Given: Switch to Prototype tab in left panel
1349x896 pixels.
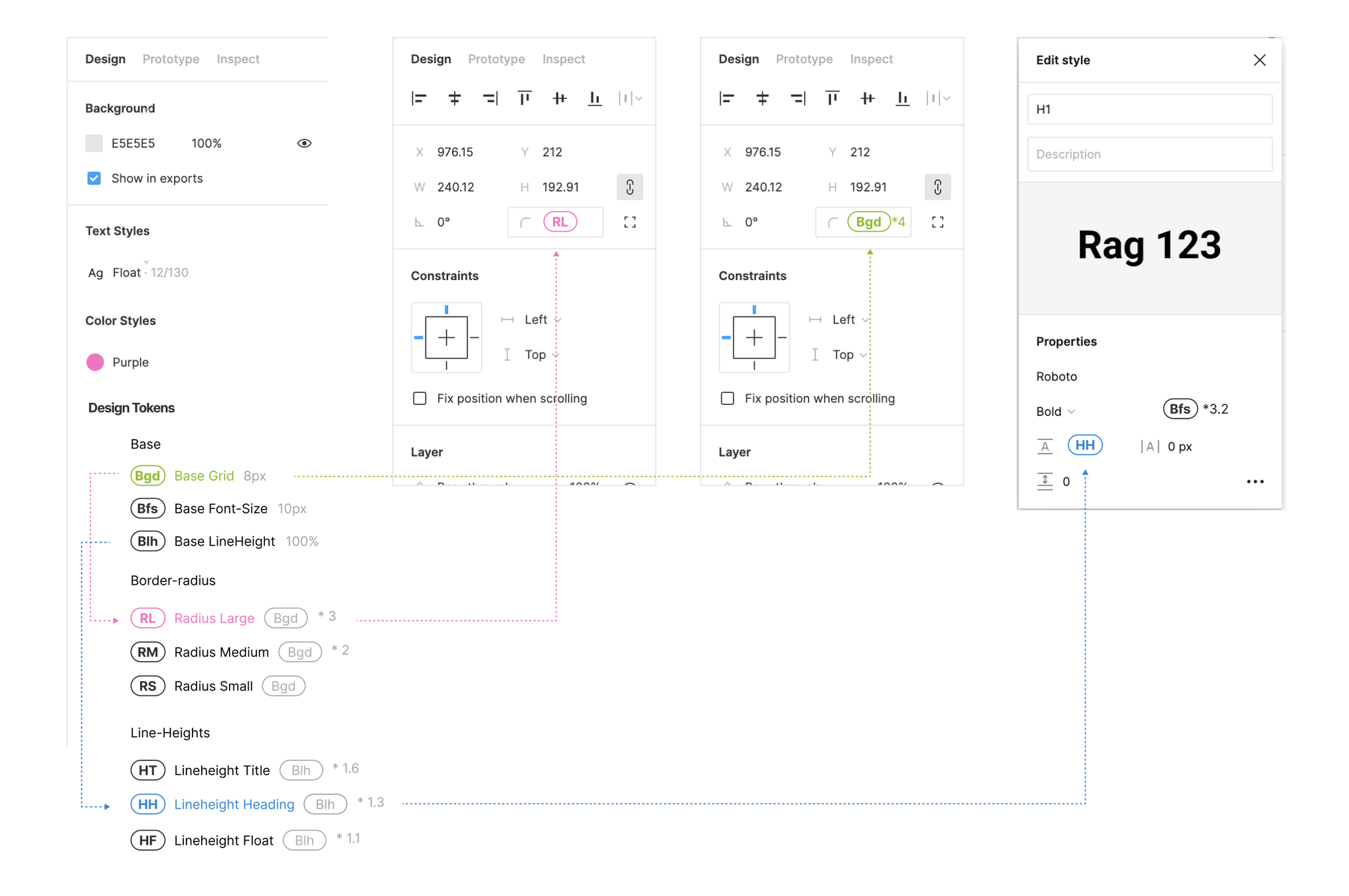Looking at the screenshot, I should 171,59.
